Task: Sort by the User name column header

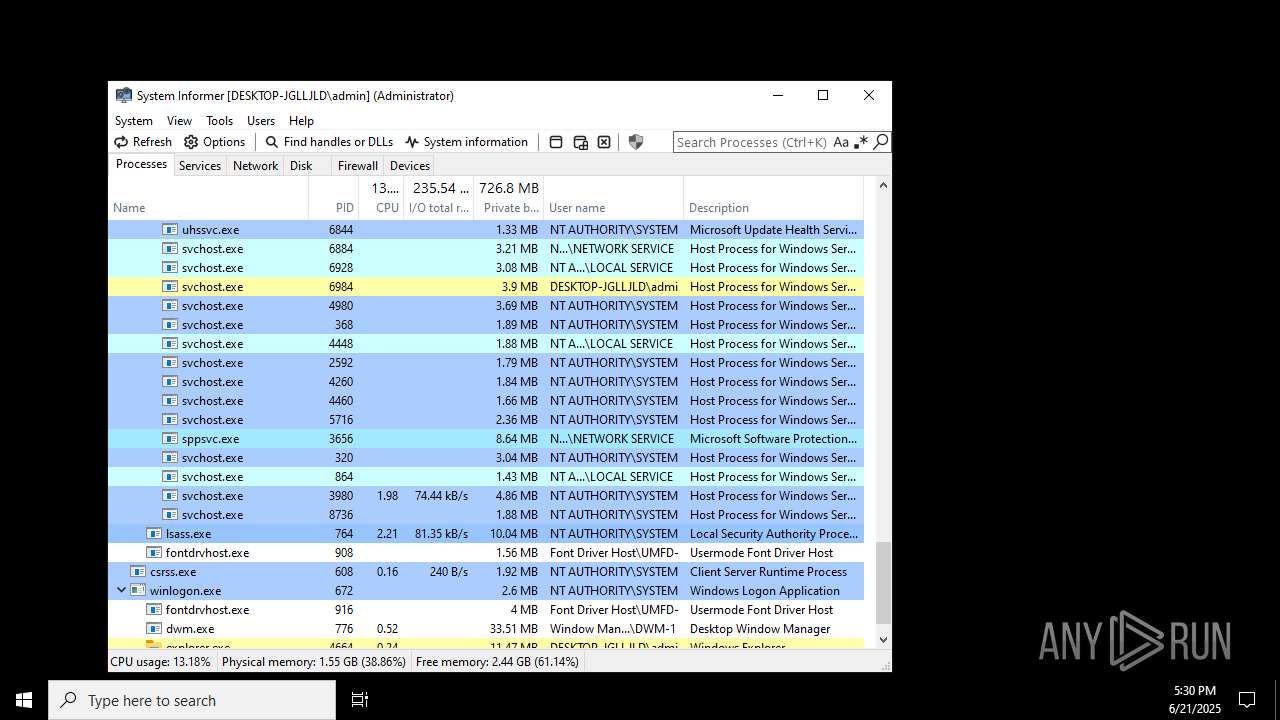Action: coord(613,198)
